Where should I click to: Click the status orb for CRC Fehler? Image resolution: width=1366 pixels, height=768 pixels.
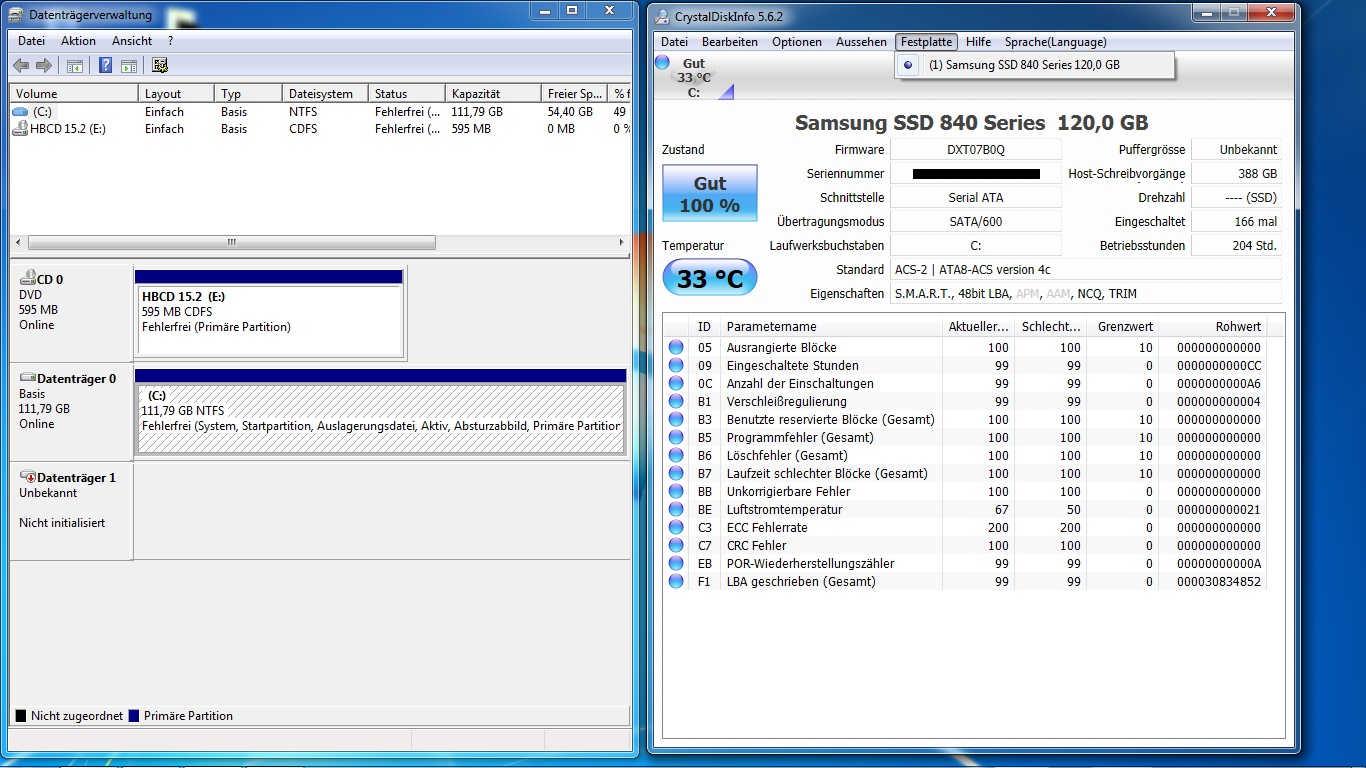[676, 546]
